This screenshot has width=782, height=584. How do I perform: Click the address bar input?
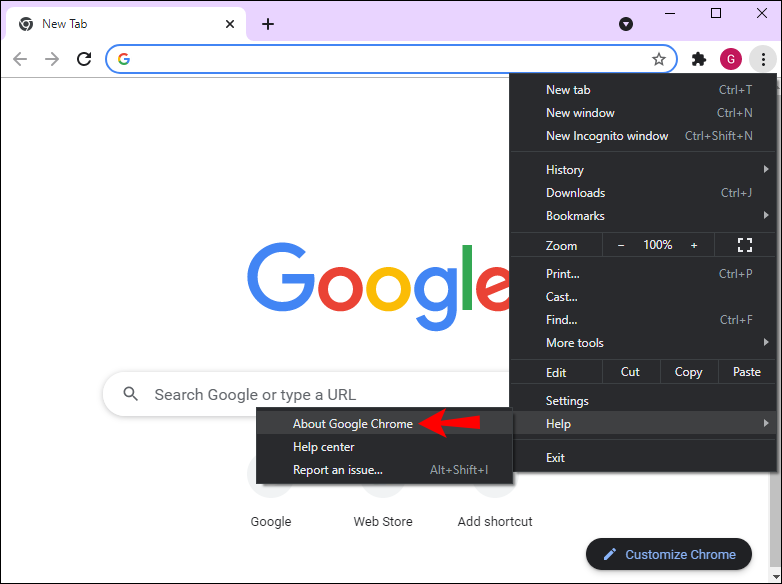391,59
